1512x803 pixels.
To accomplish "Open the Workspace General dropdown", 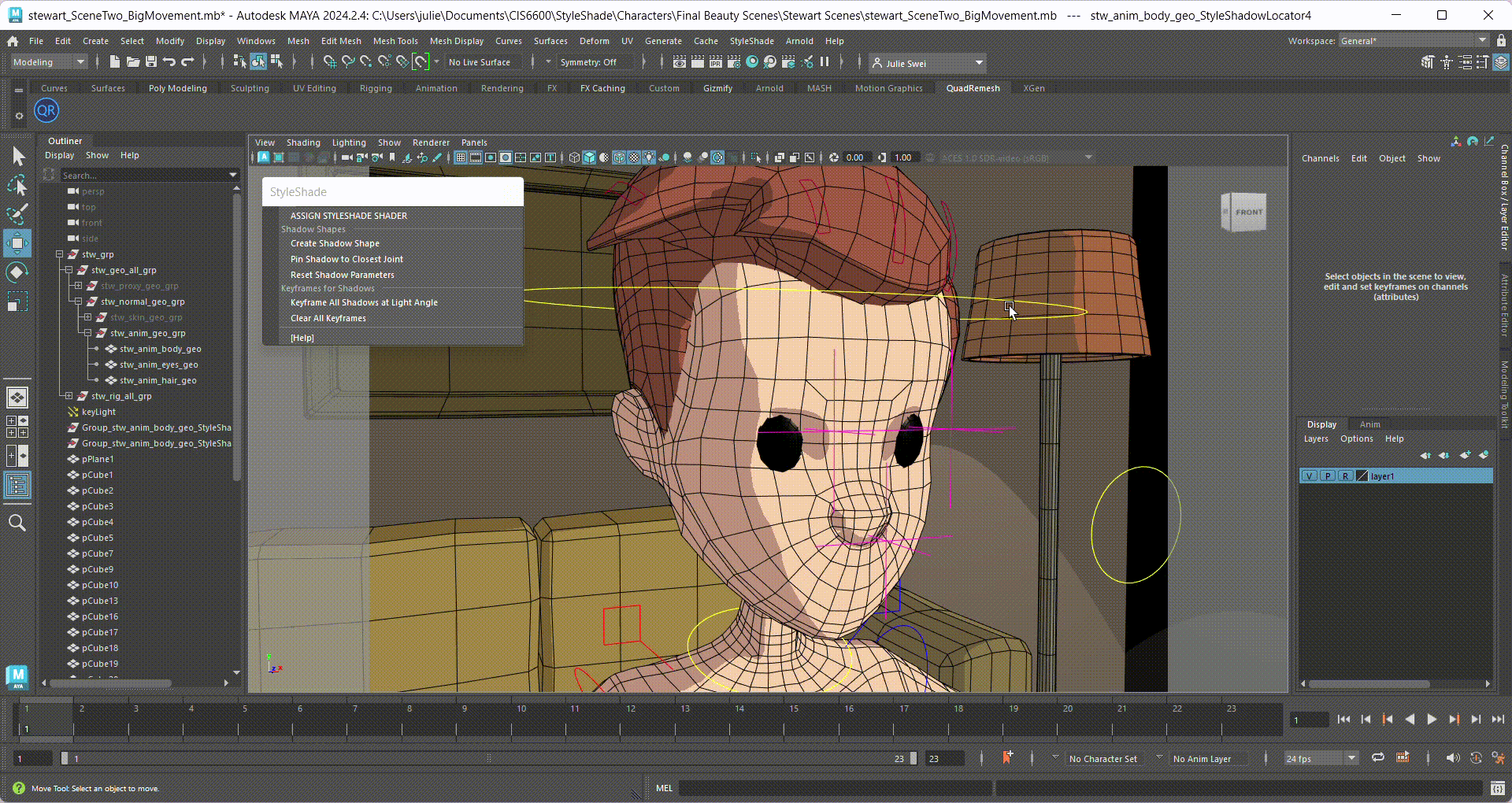I will 1414,41.
